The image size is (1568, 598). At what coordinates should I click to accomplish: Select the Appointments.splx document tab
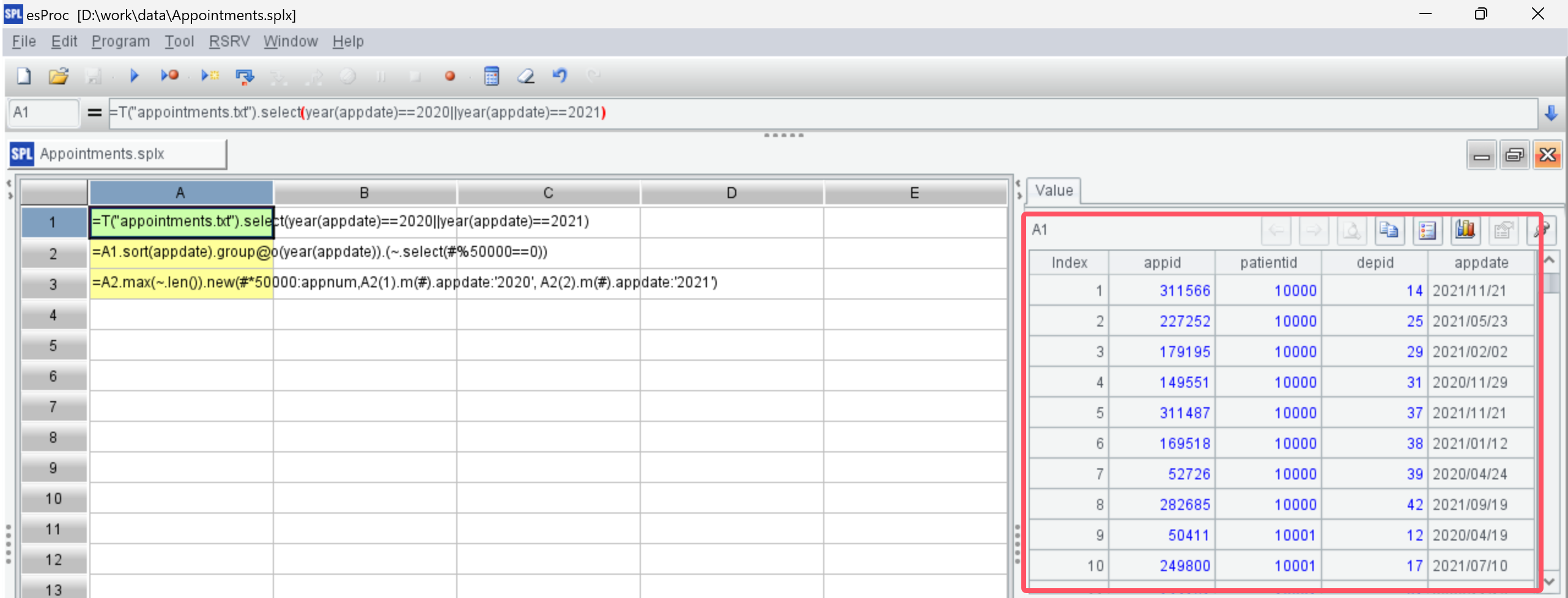(102, 153)
